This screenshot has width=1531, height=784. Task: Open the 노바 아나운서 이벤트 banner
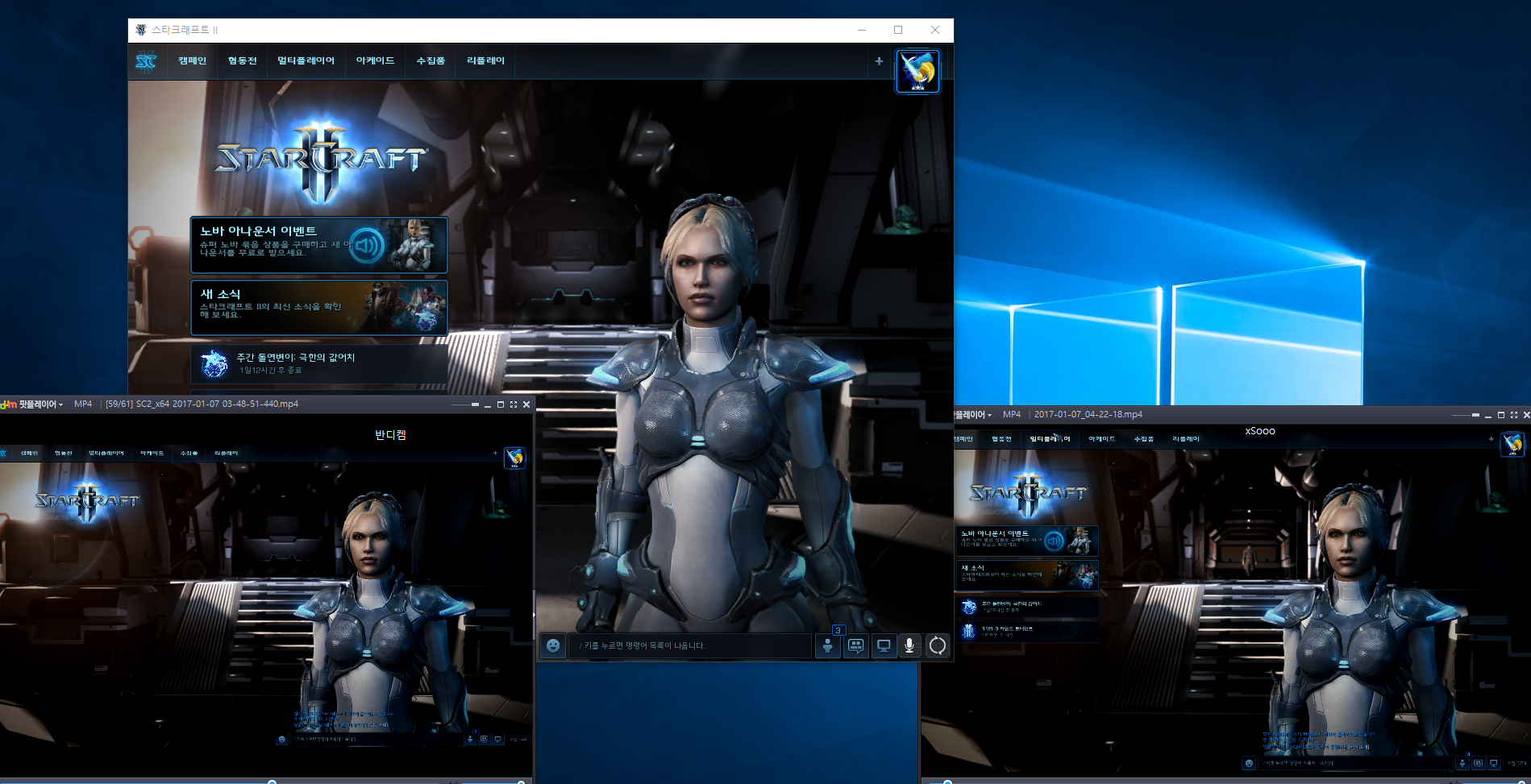click(318, 245)
